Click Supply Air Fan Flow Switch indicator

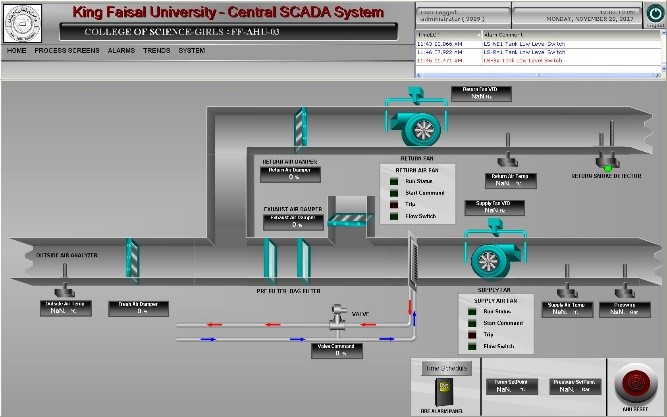tap(472, 346)
